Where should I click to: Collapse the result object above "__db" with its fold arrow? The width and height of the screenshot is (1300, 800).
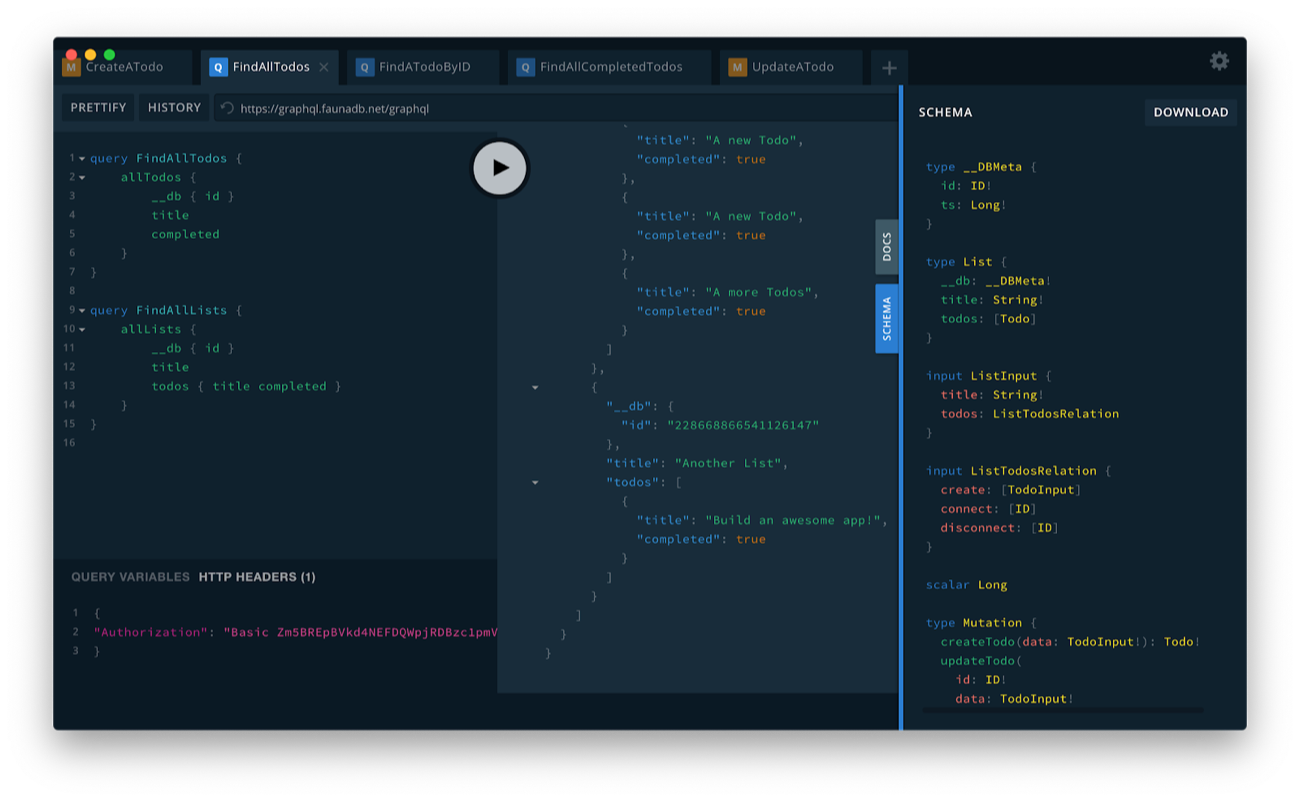click(535, 387)
